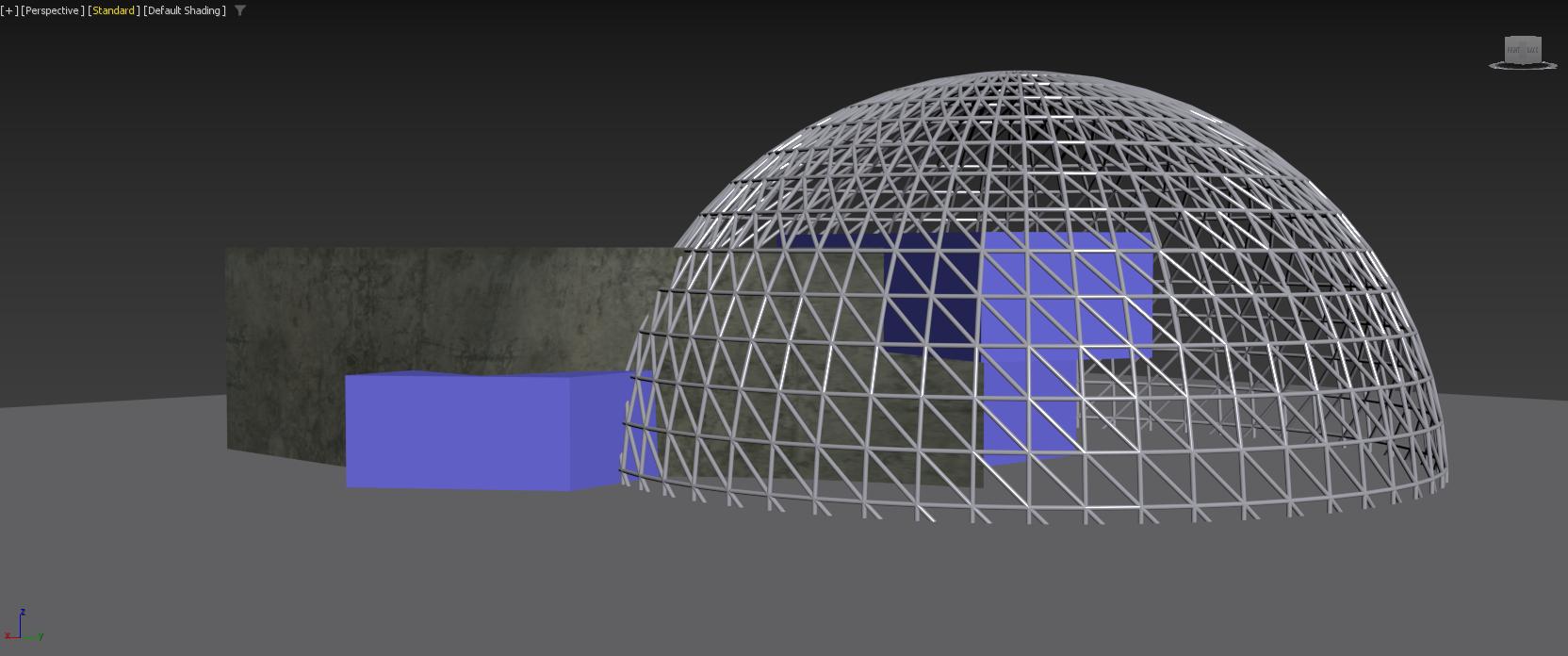Click the viewport filter funnel icon
The image size is (1568, 656).
pyautogui.click(x=240, y=10)
